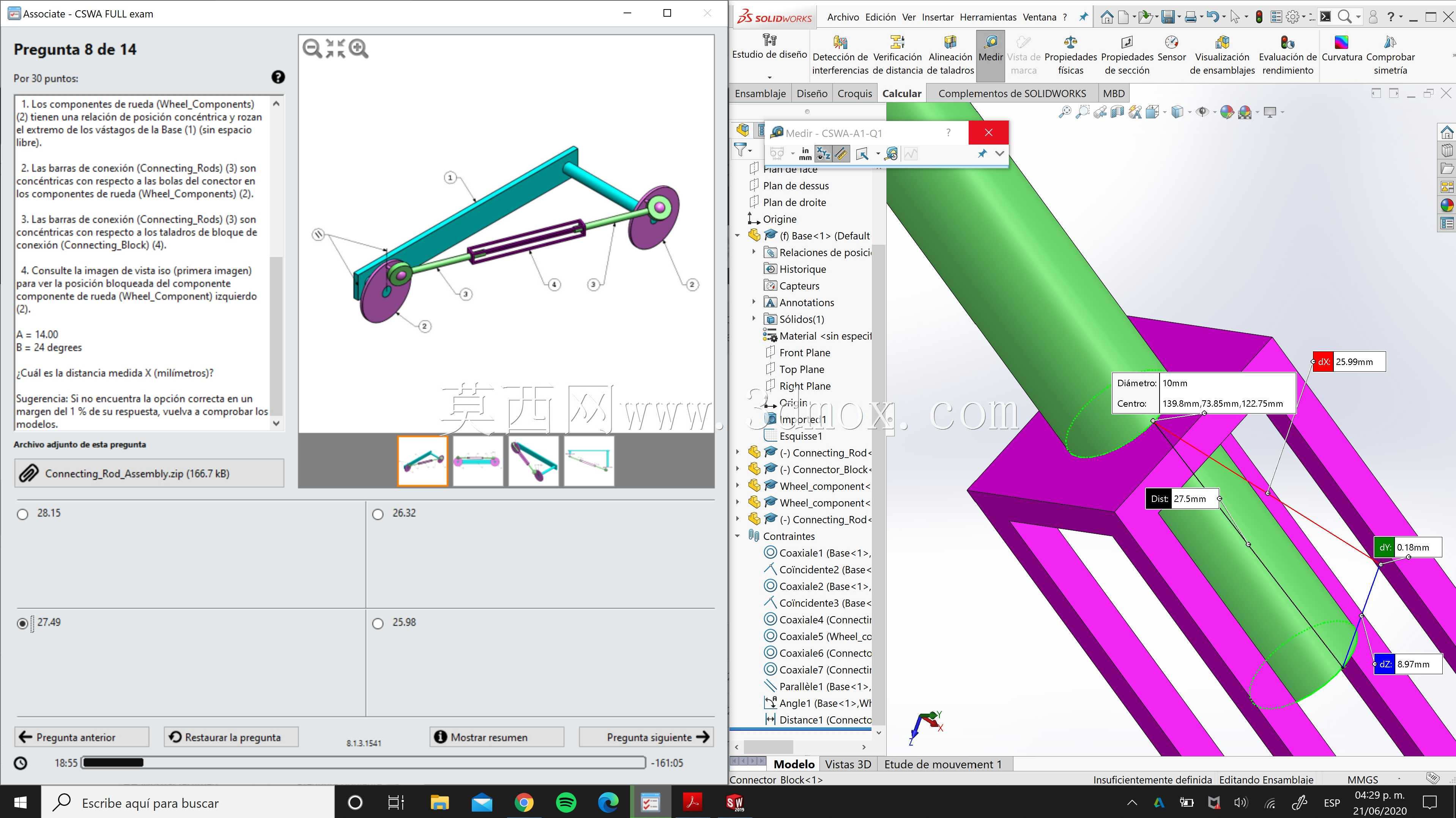Click zoom in icon on exam image
The height and width of the screenshot is (818, 1456).
tap(358, 49)
